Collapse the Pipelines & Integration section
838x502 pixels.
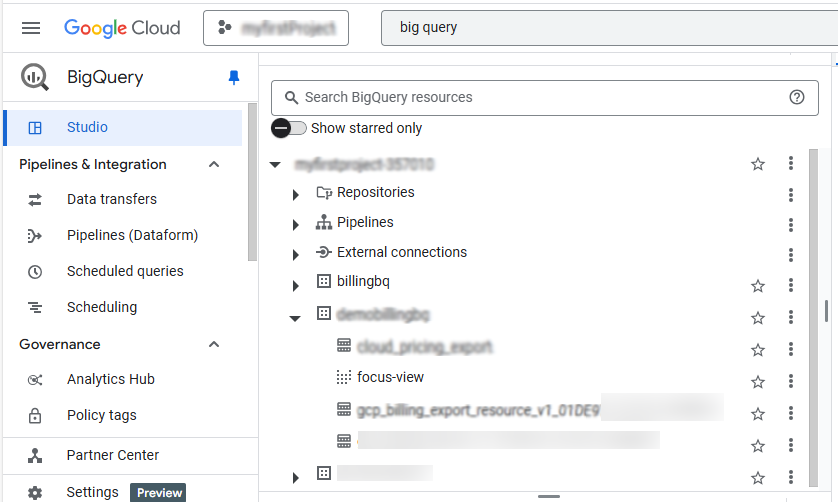[214, 164]
